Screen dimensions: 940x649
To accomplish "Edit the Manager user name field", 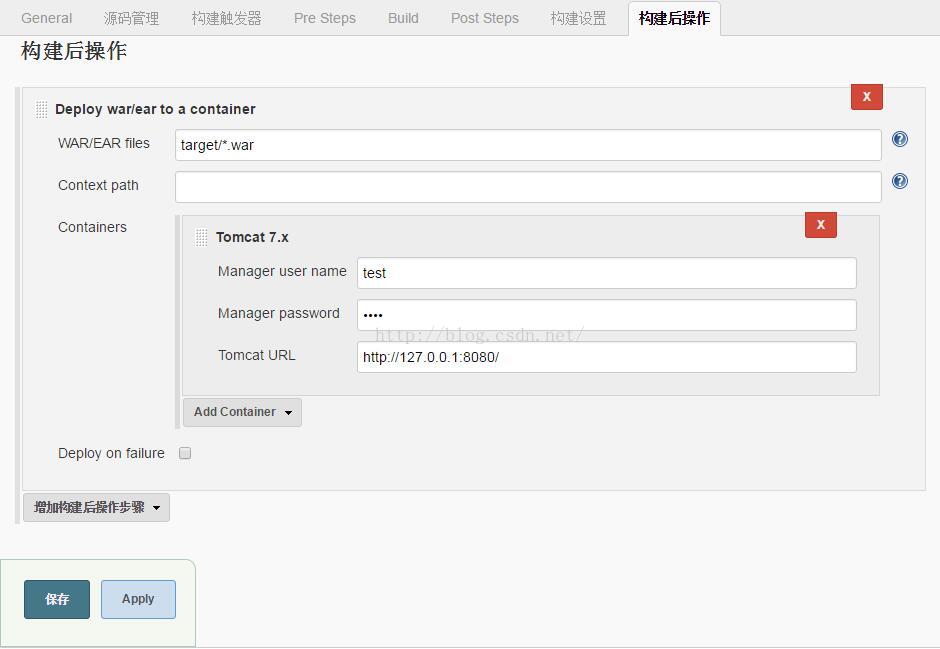I will [x=606, y=273].
